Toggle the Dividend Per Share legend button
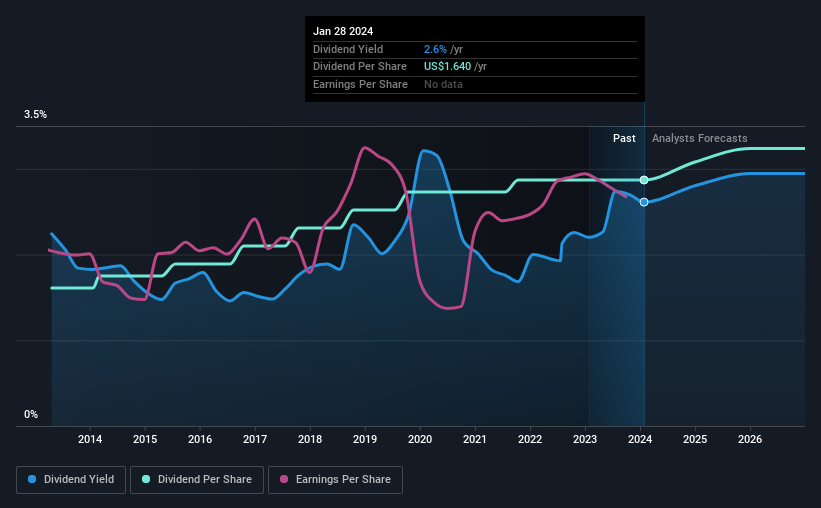This screenshot has height=508, width=821. tap(197, 480)
